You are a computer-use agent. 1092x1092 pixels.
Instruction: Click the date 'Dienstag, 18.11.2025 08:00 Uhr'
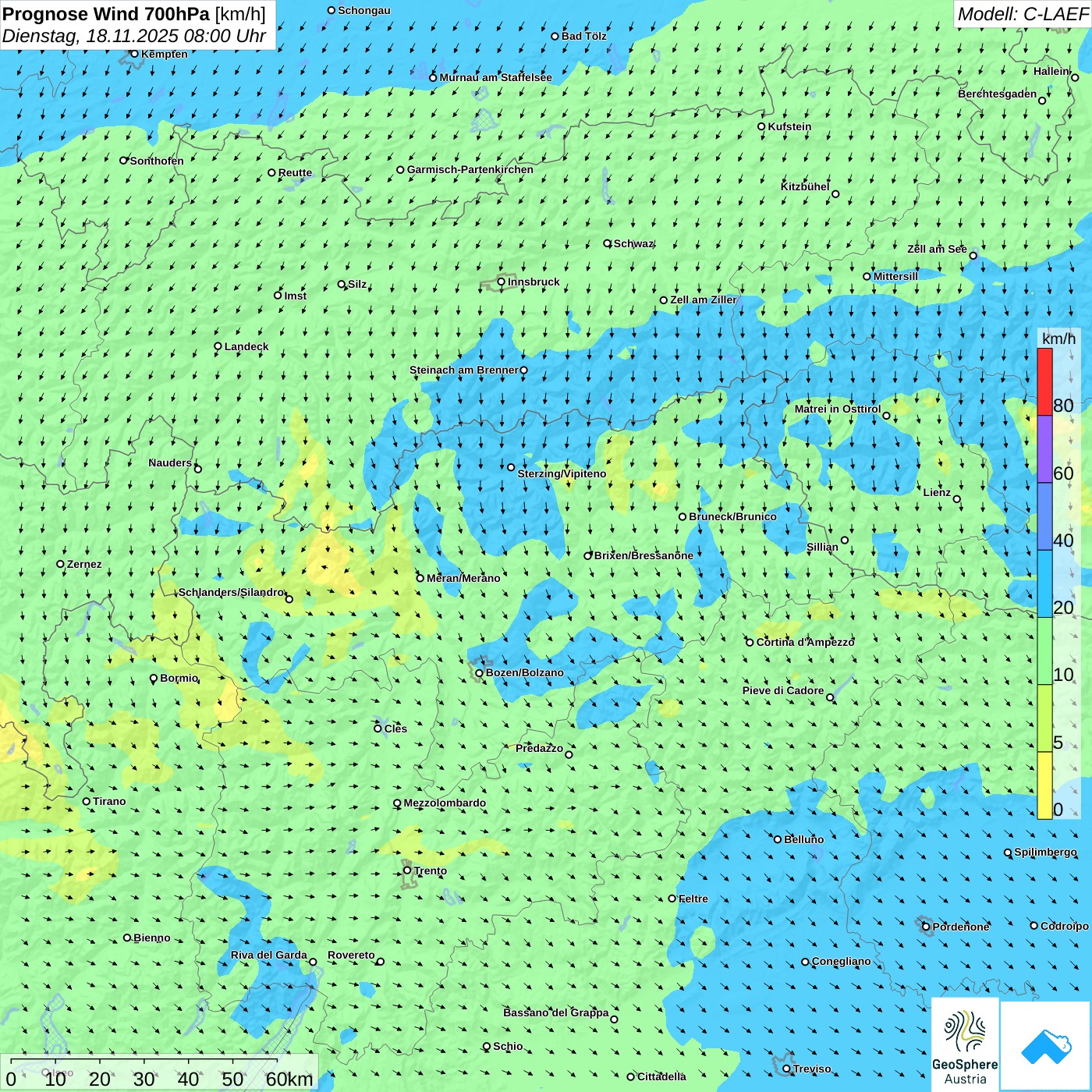134,37
